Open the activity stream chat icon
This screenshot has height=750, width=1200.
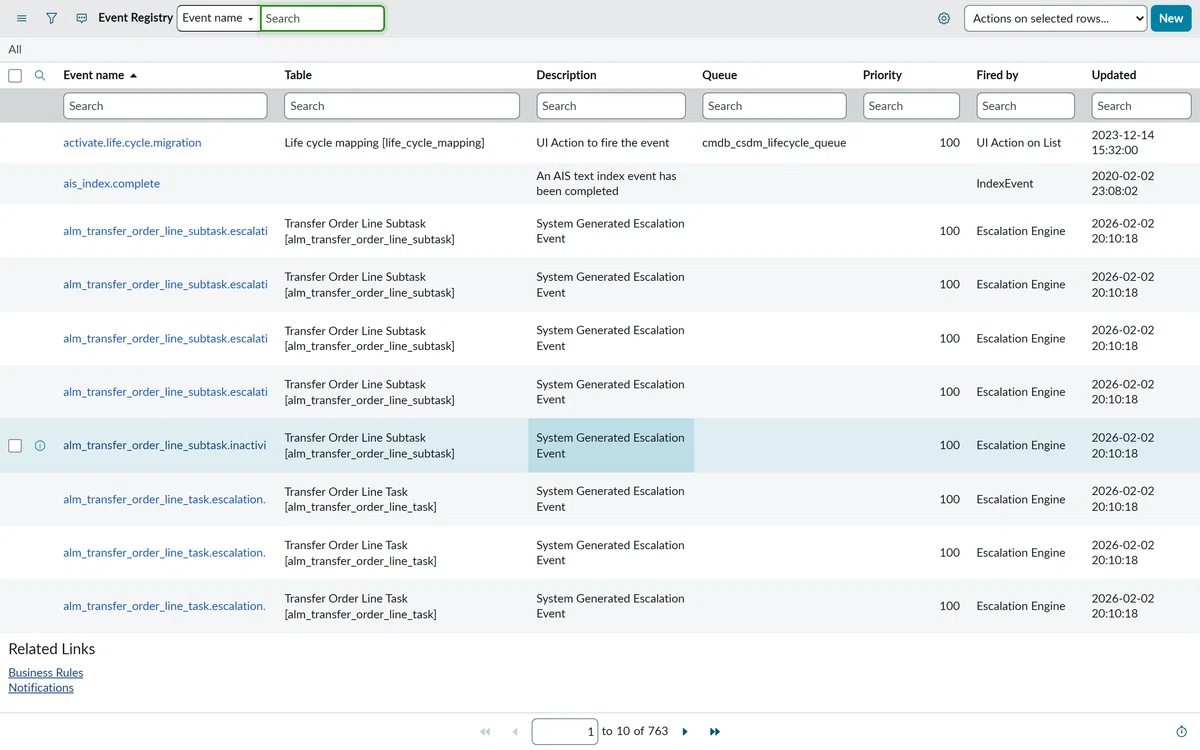[x=82, y=18]
